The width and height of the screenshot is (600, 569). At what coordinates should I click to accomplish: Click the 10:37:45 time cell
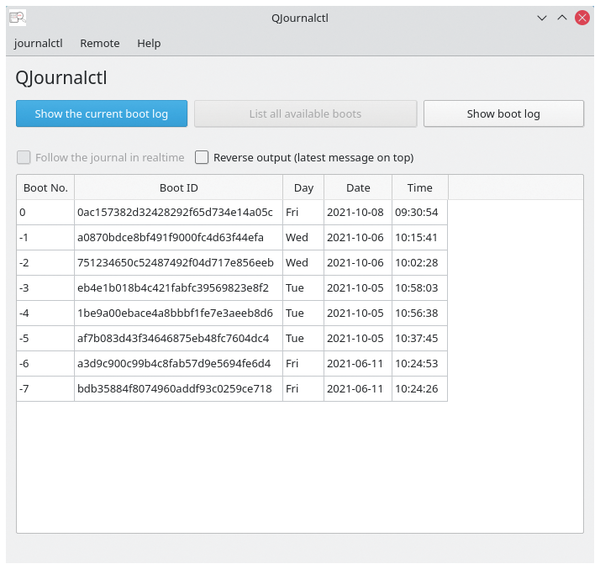pyautogui.click(x=420, y=339)
